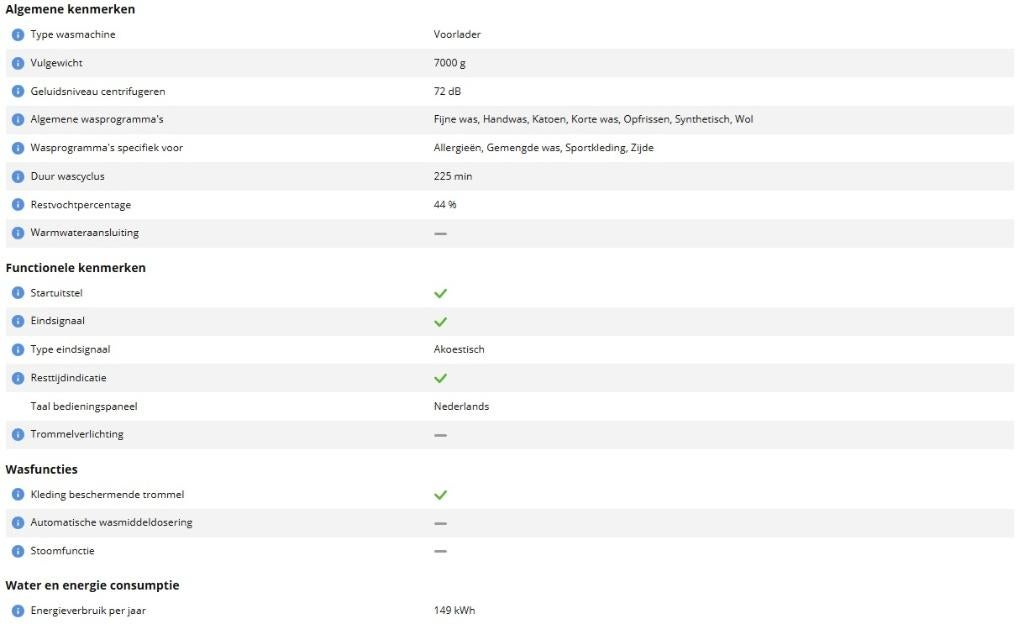The image size is (1024, 624).
Task: Click info icon beside Duur wascyclus
Action: coord(18,176)
